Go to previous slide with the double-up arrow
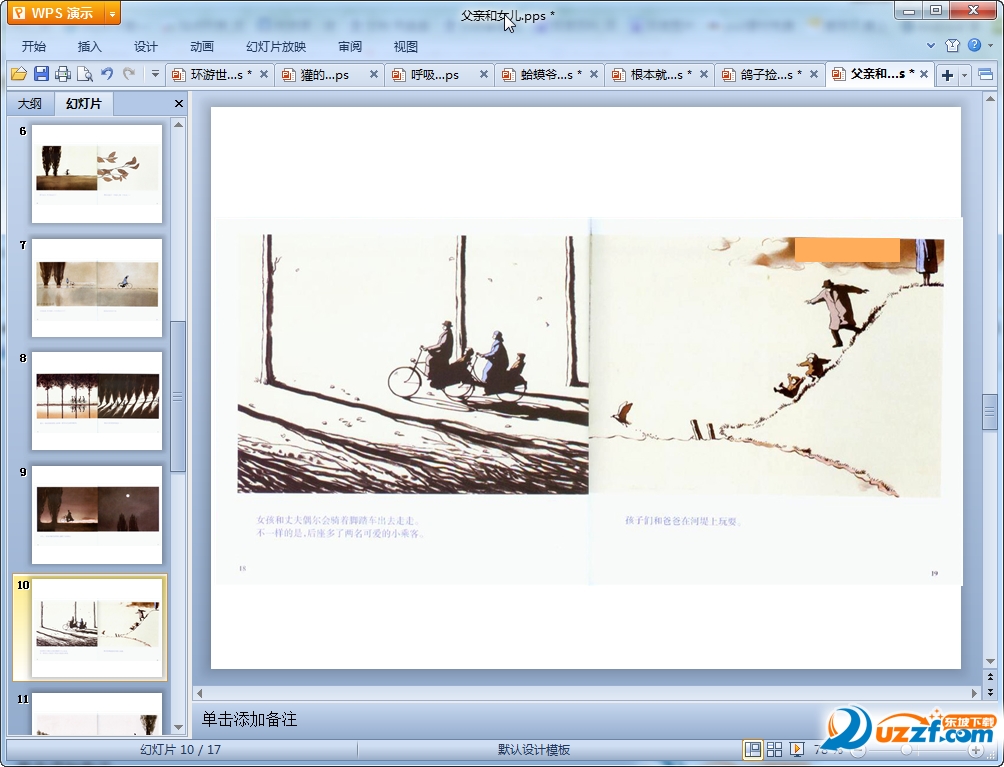The height and width of the screenshot is (767, 1004). (x=990, y=677)
